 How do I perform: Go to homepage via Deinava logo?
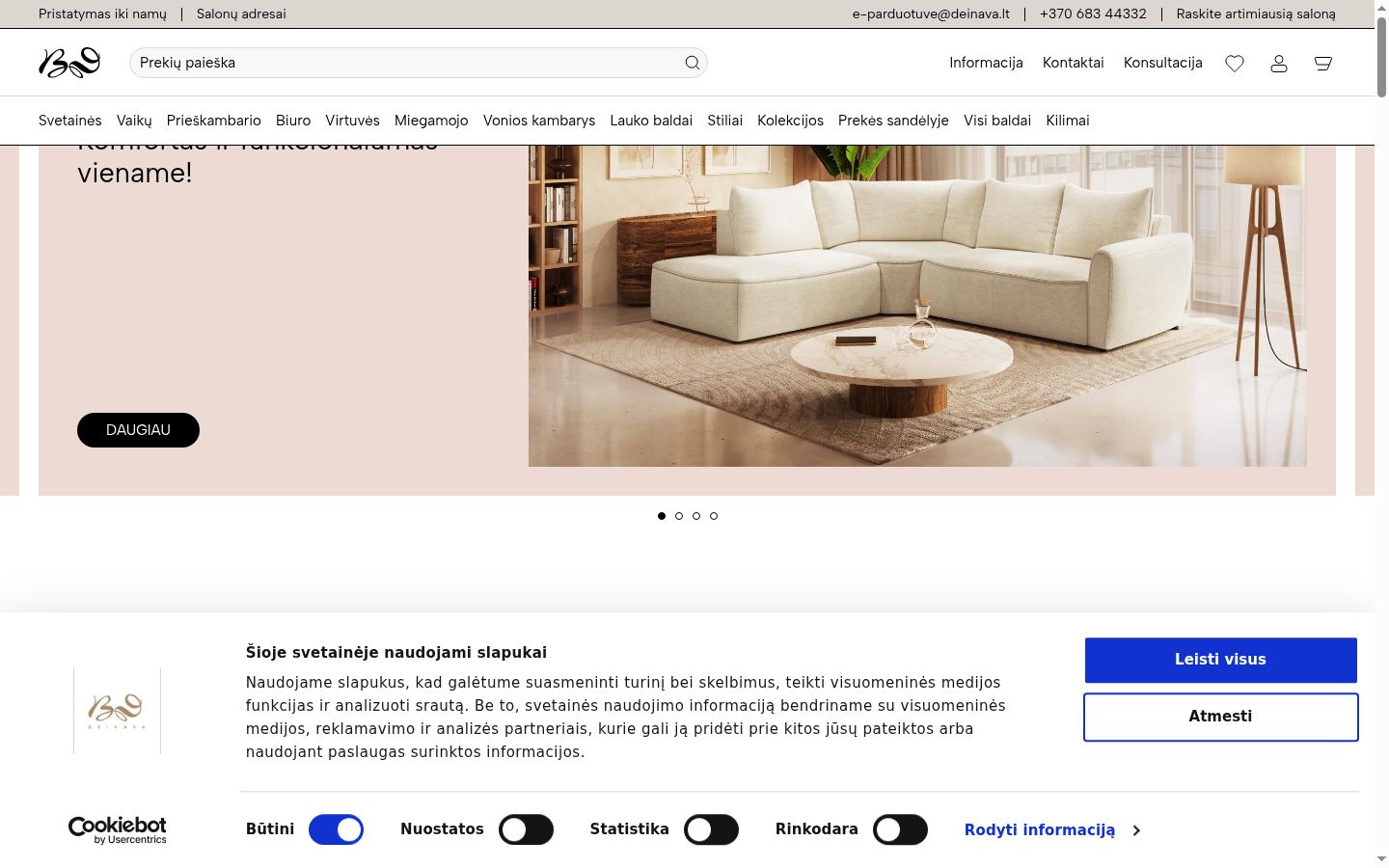[x=69, y=63]
